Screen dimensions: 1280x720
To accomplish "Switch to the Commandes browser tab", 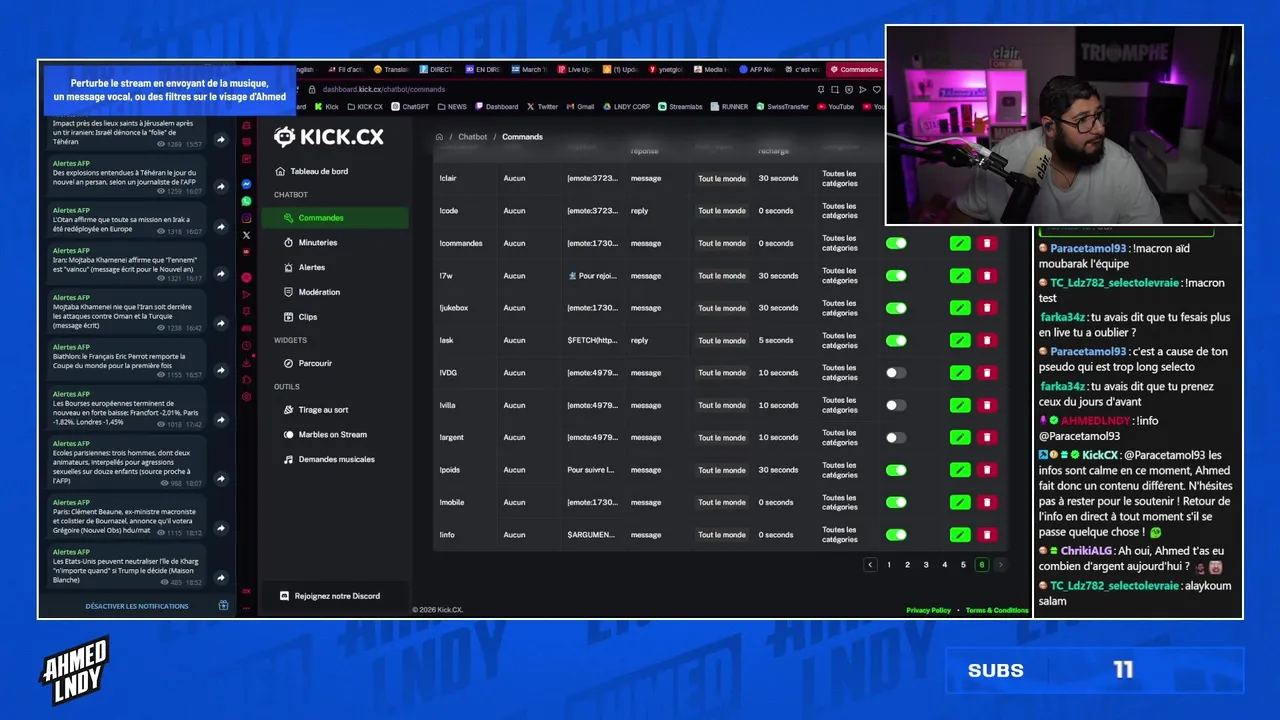I will coord(854,70).
